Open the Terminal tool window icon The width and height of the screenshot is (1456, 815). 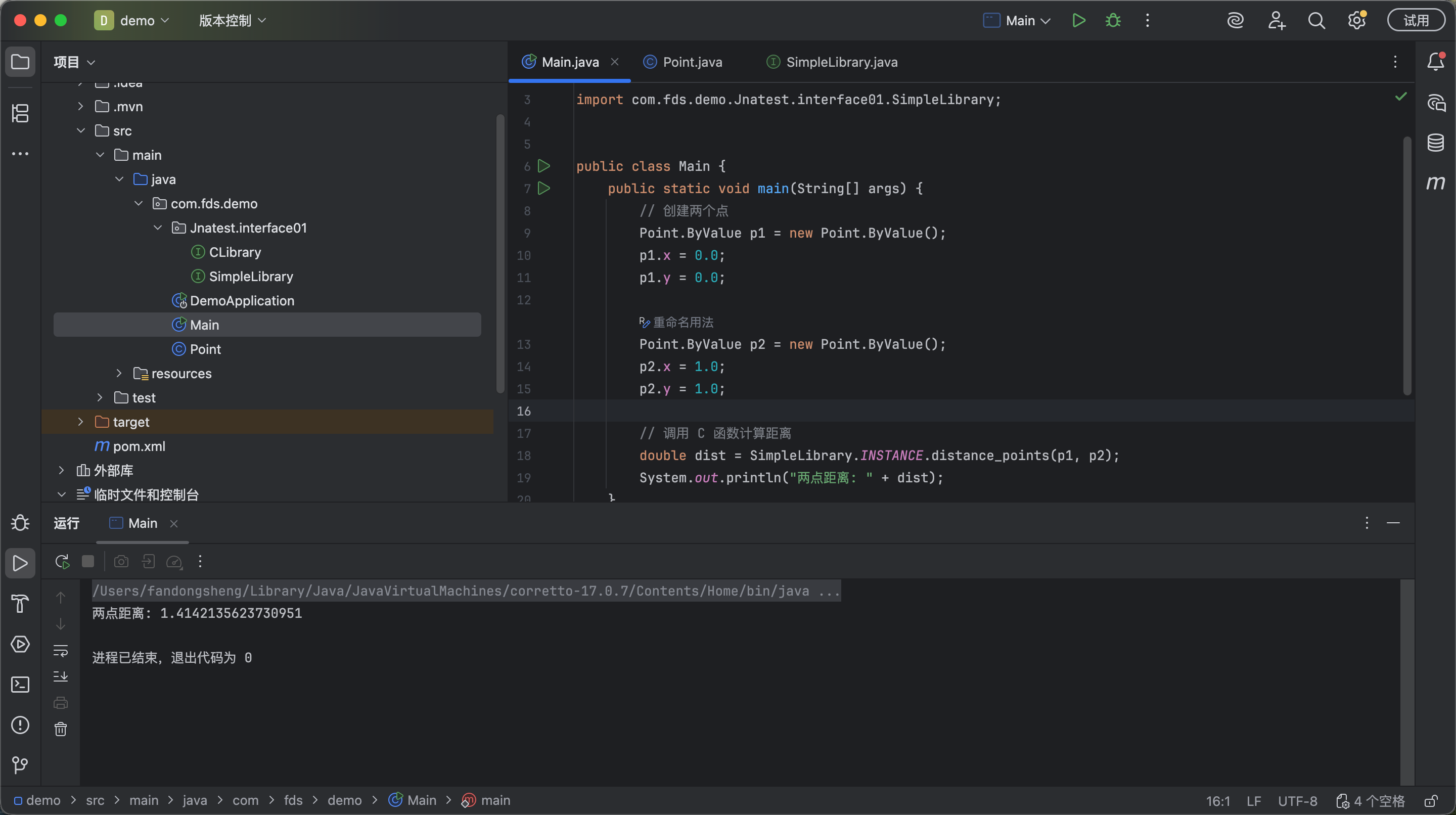click(x=20, y=685)
